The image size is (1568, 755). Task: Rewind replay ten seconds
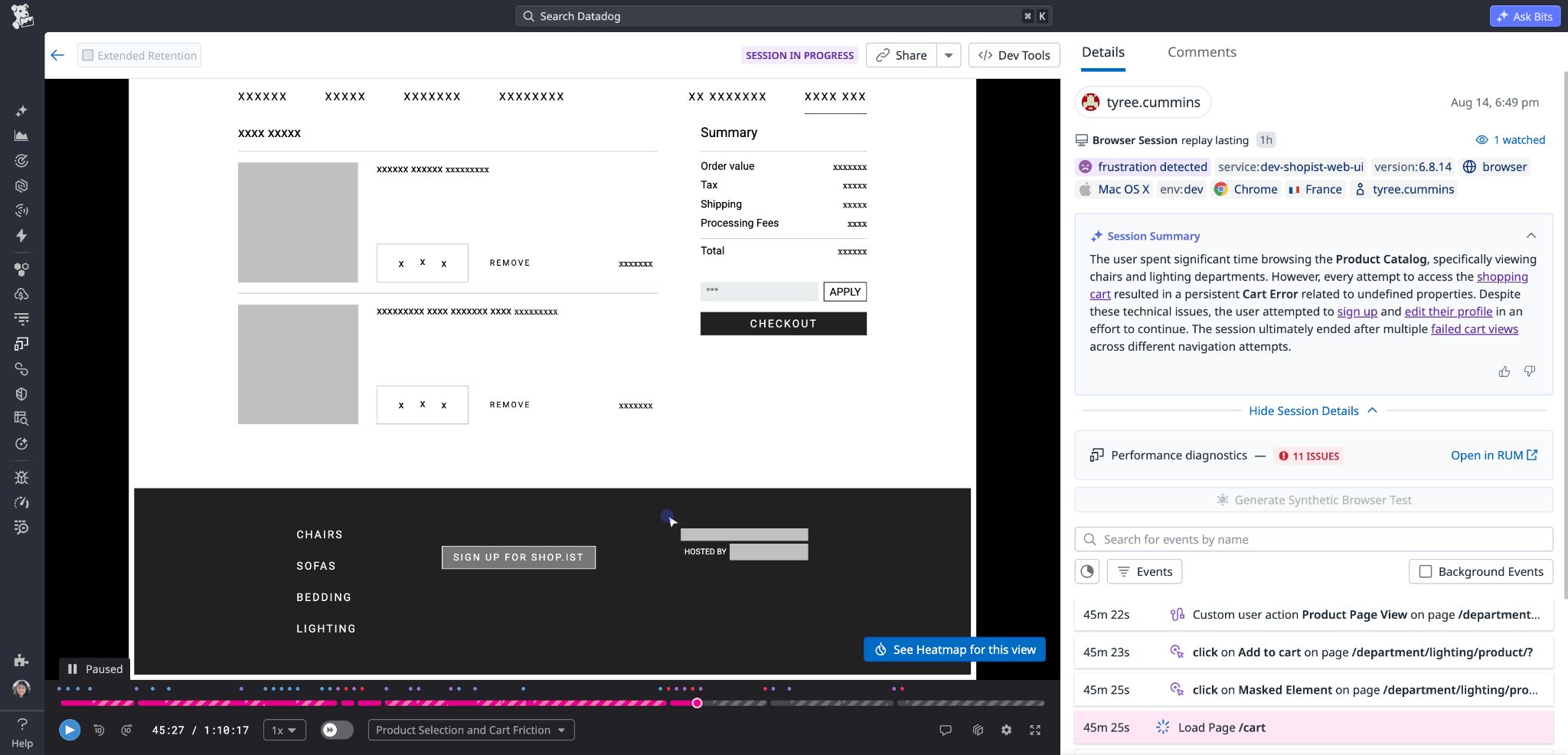99,730
